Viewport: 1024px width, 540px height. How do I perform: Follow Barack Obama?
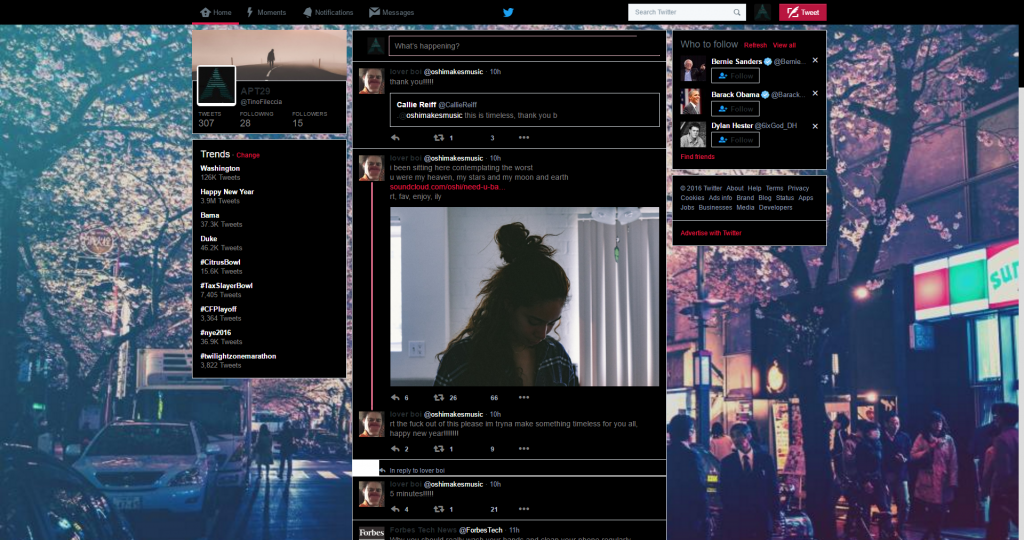tap(735, 108)
